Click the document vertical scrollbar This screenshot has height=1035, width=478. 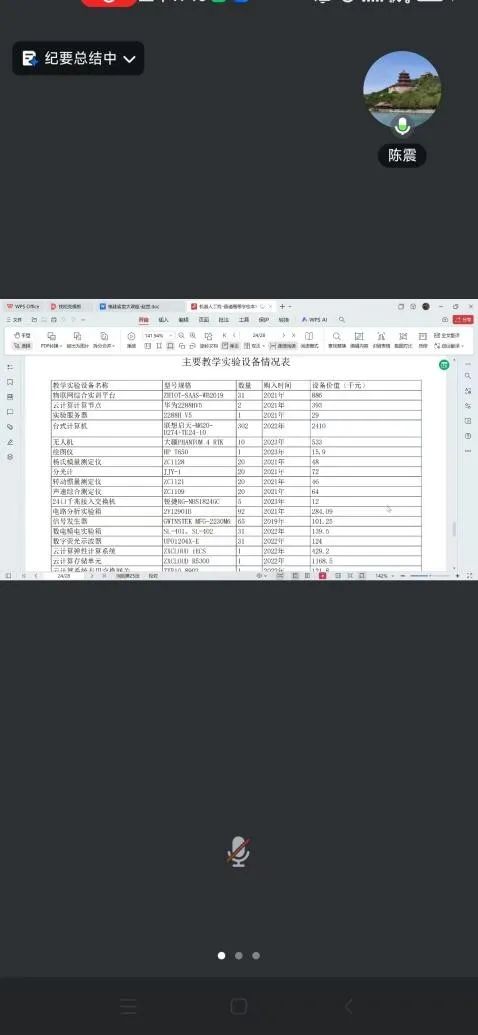(x=453, y=529)
